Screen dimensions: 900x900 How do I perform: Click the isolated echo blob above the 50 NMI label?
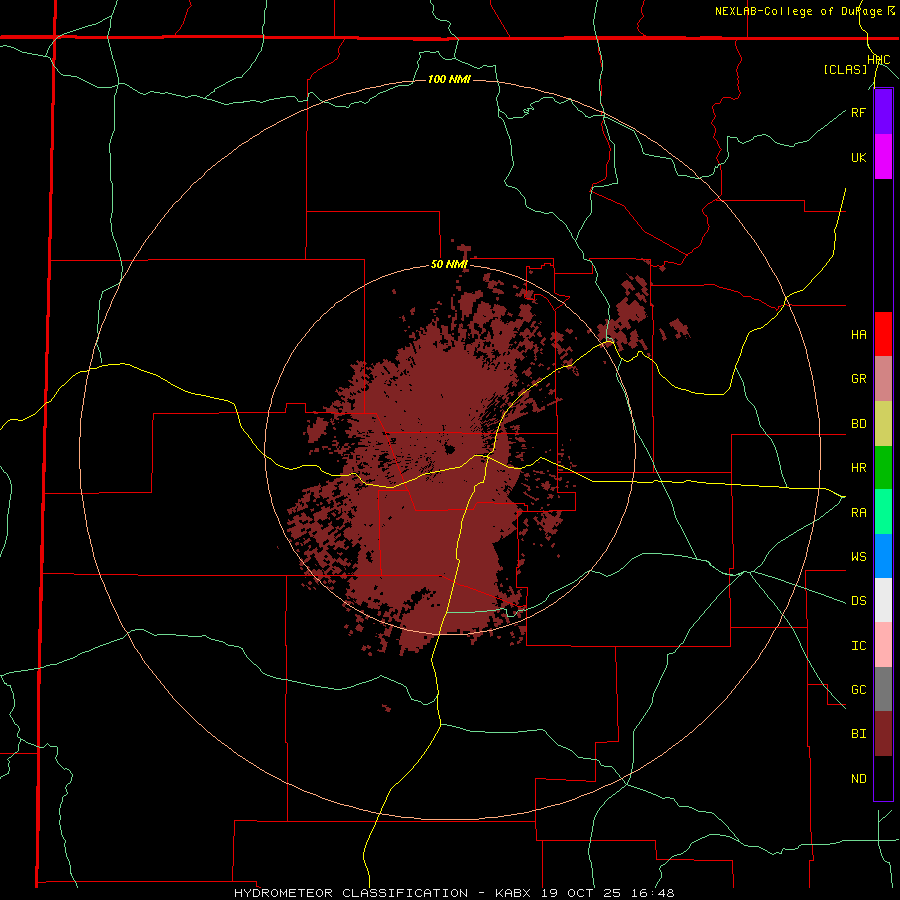(x=464, y=250)
